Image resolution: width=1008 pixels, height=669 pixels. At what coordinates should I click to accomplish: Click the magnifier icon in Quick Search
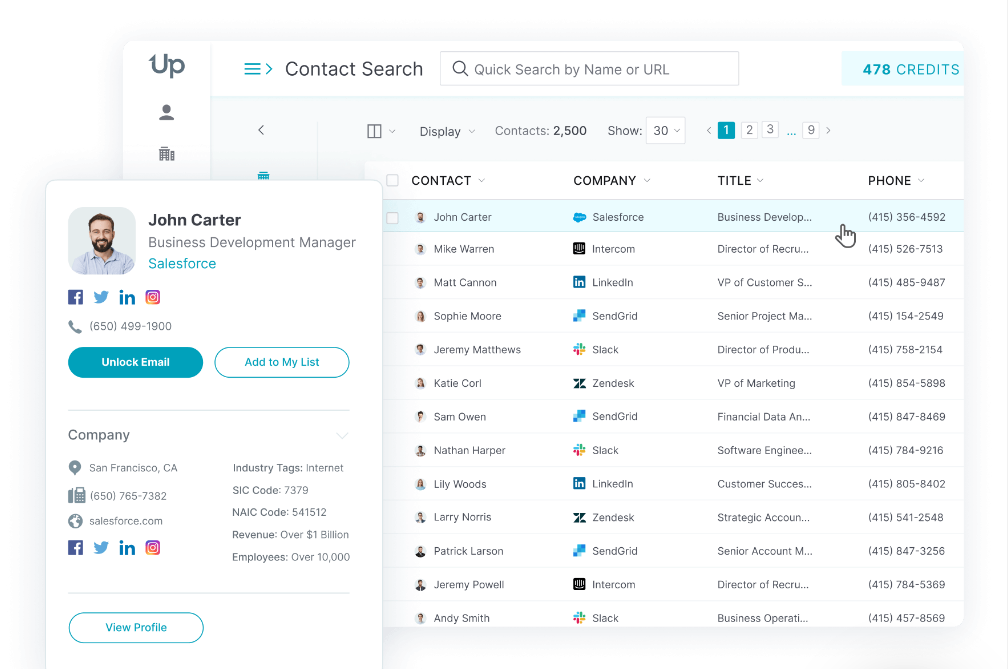460,69
